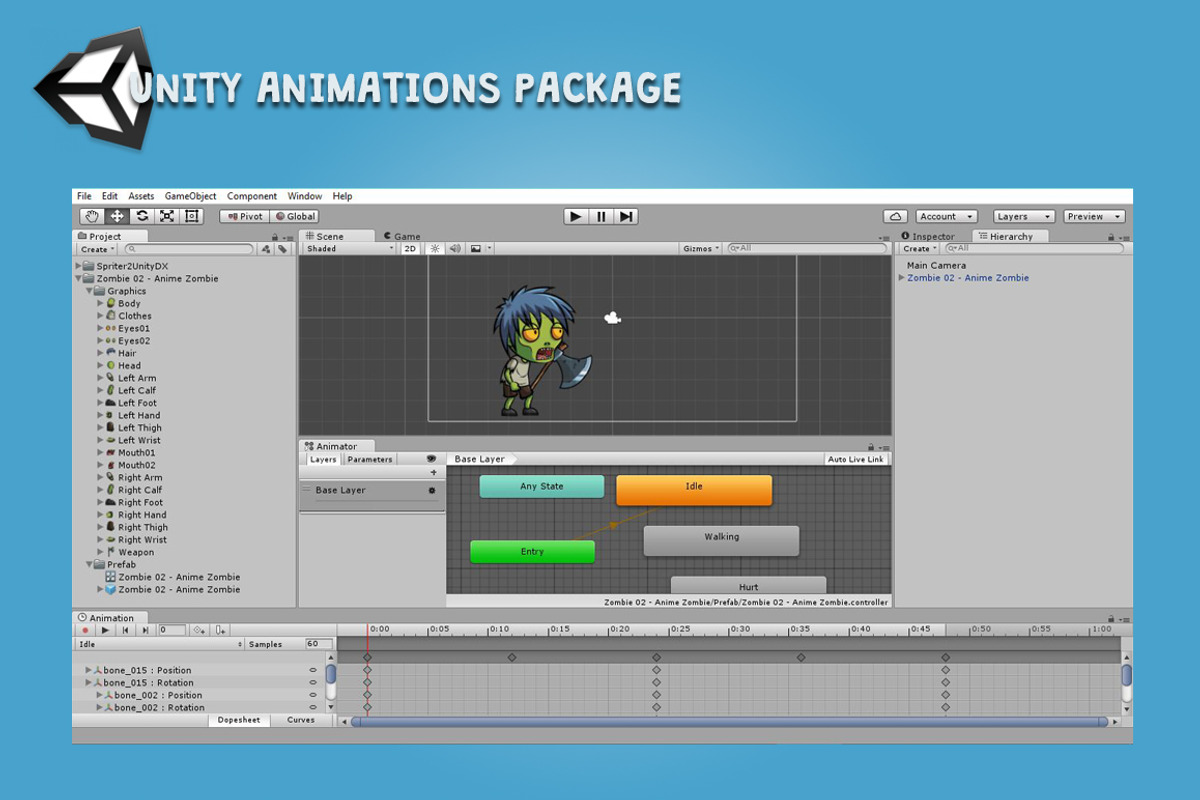The height and width of the screenshot is (800, 1200).
Task: Expand bone_015 : Position property
Action: 88,671
